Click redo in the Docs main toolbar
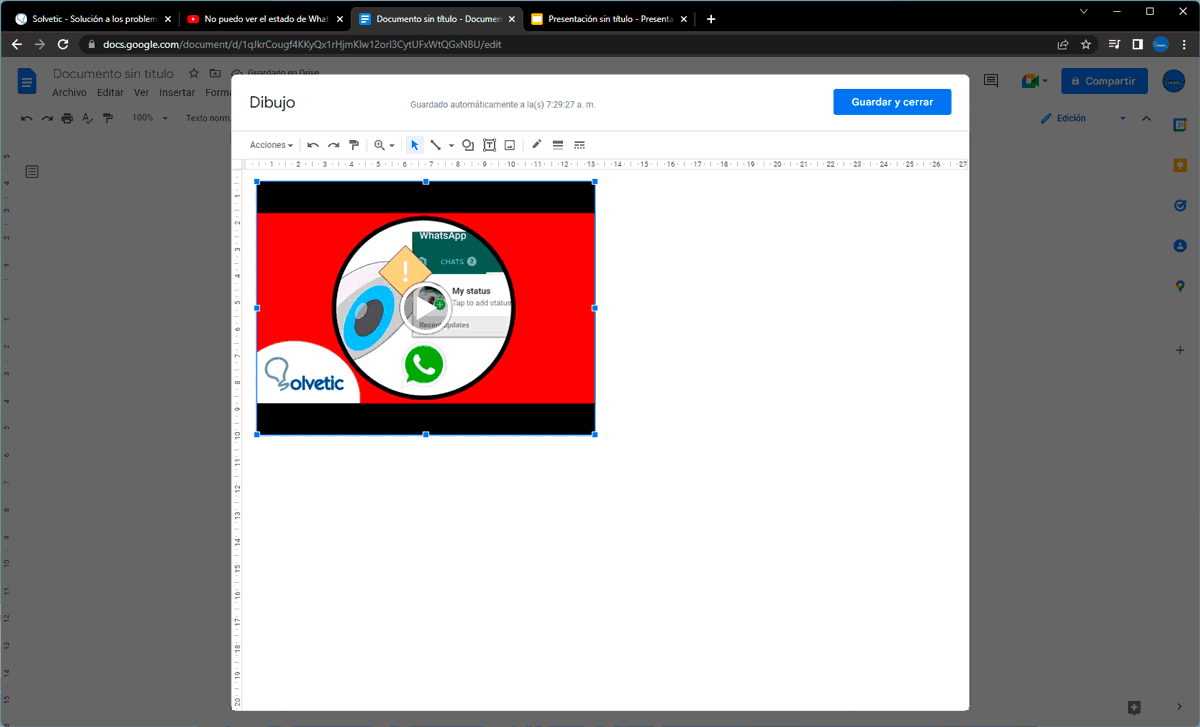1200x727 pixels. [x=47, y=118]
